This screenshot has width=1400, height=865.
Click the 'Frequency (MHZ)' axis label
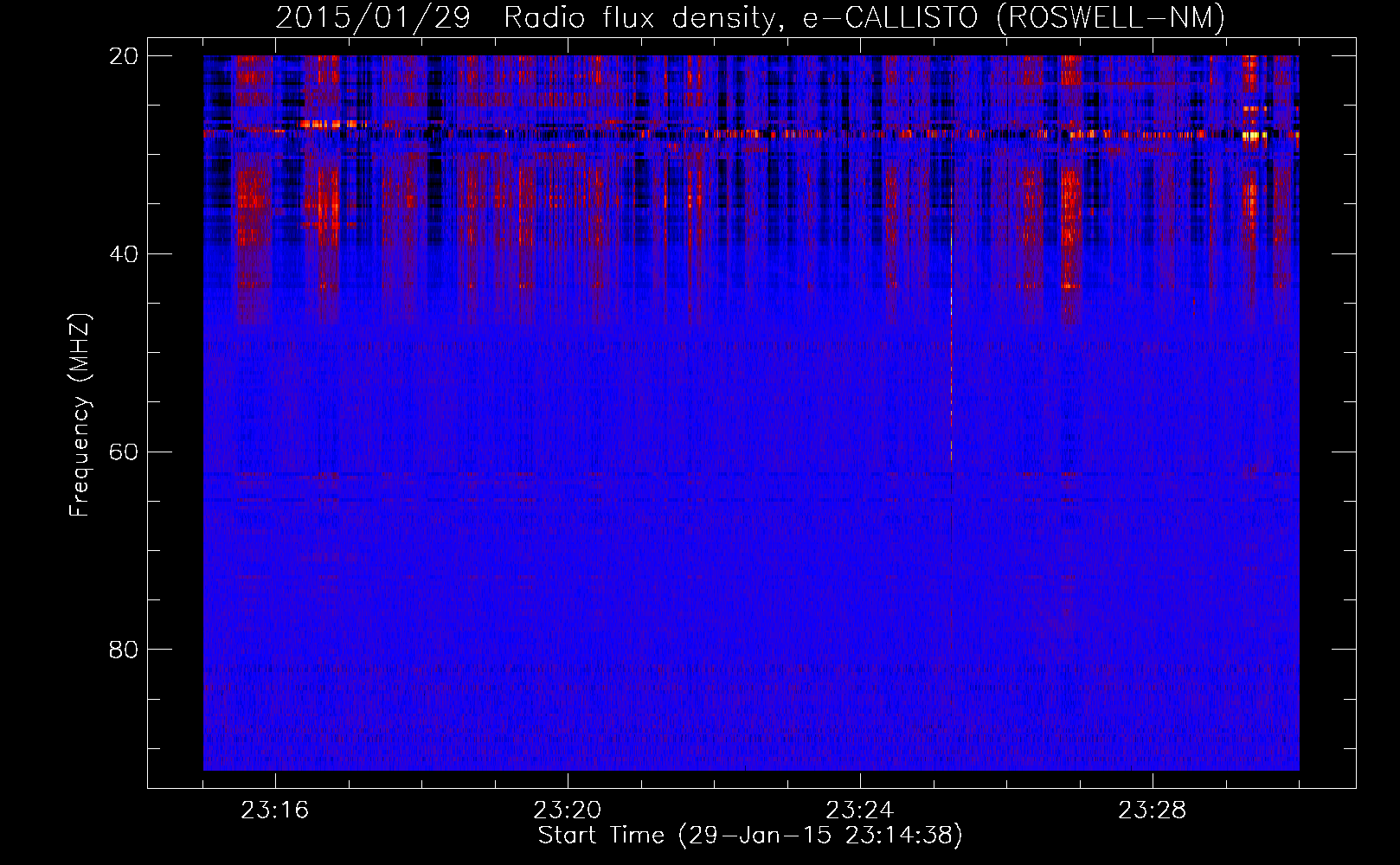pos(80,415)
